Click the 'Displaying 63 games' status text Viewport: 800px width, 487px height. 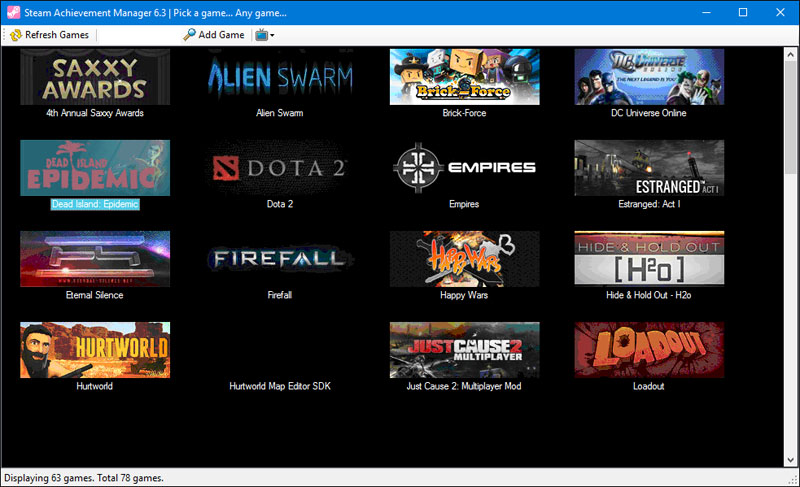click(x=84, y=478)
